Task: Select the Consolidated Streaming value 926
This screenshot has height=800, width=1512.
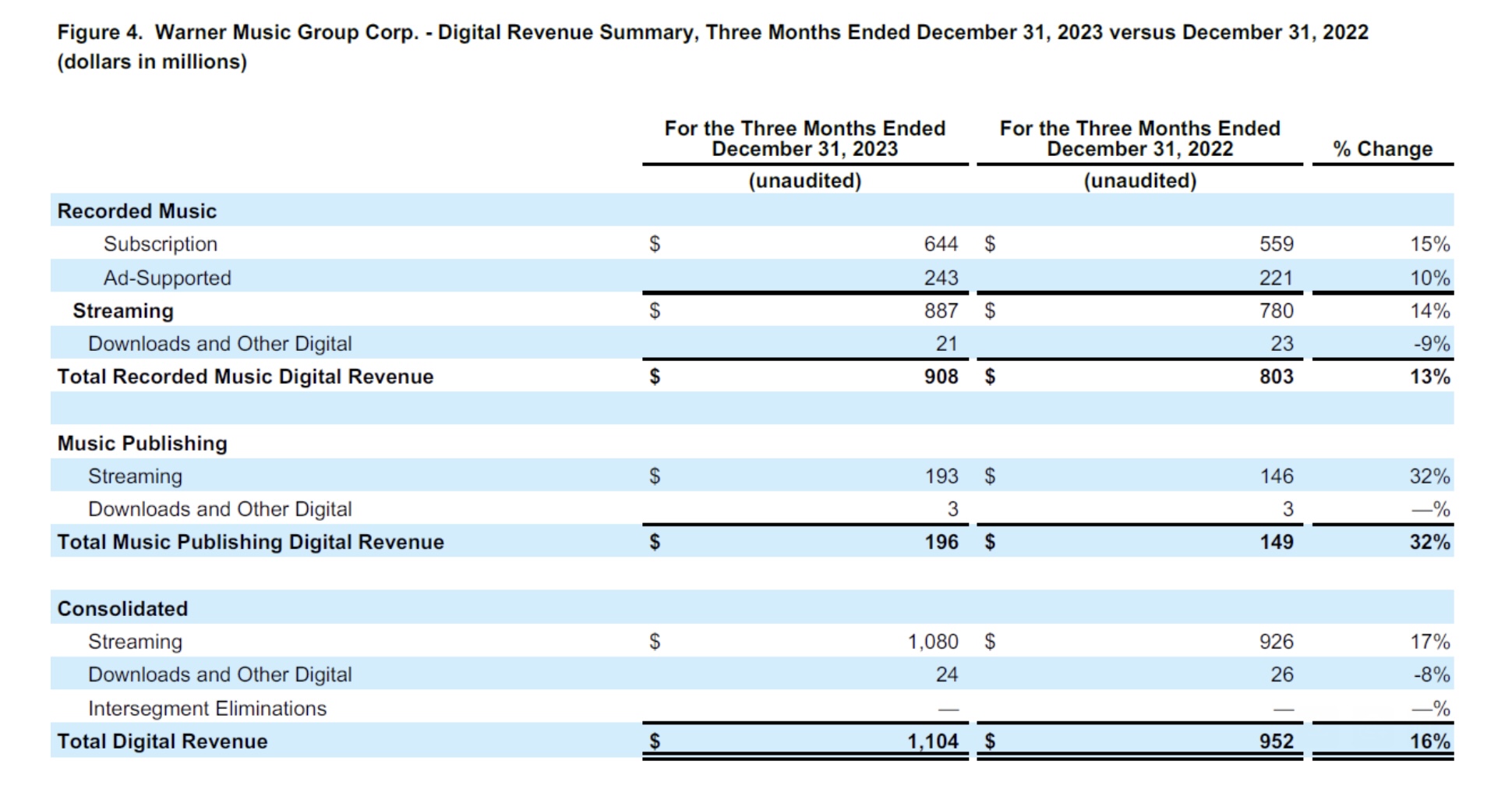Action: 1277,642
